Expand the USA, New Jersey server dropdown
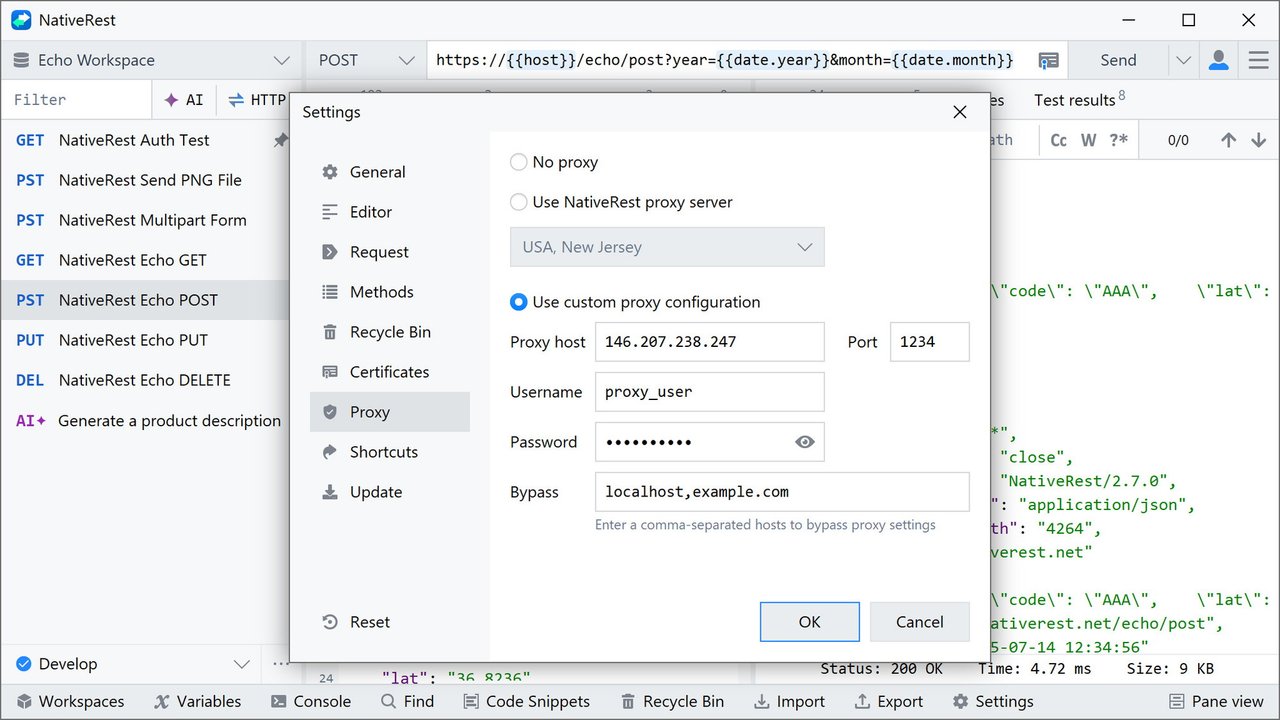This screenshot has width=1280, height=720. point(667,247)
